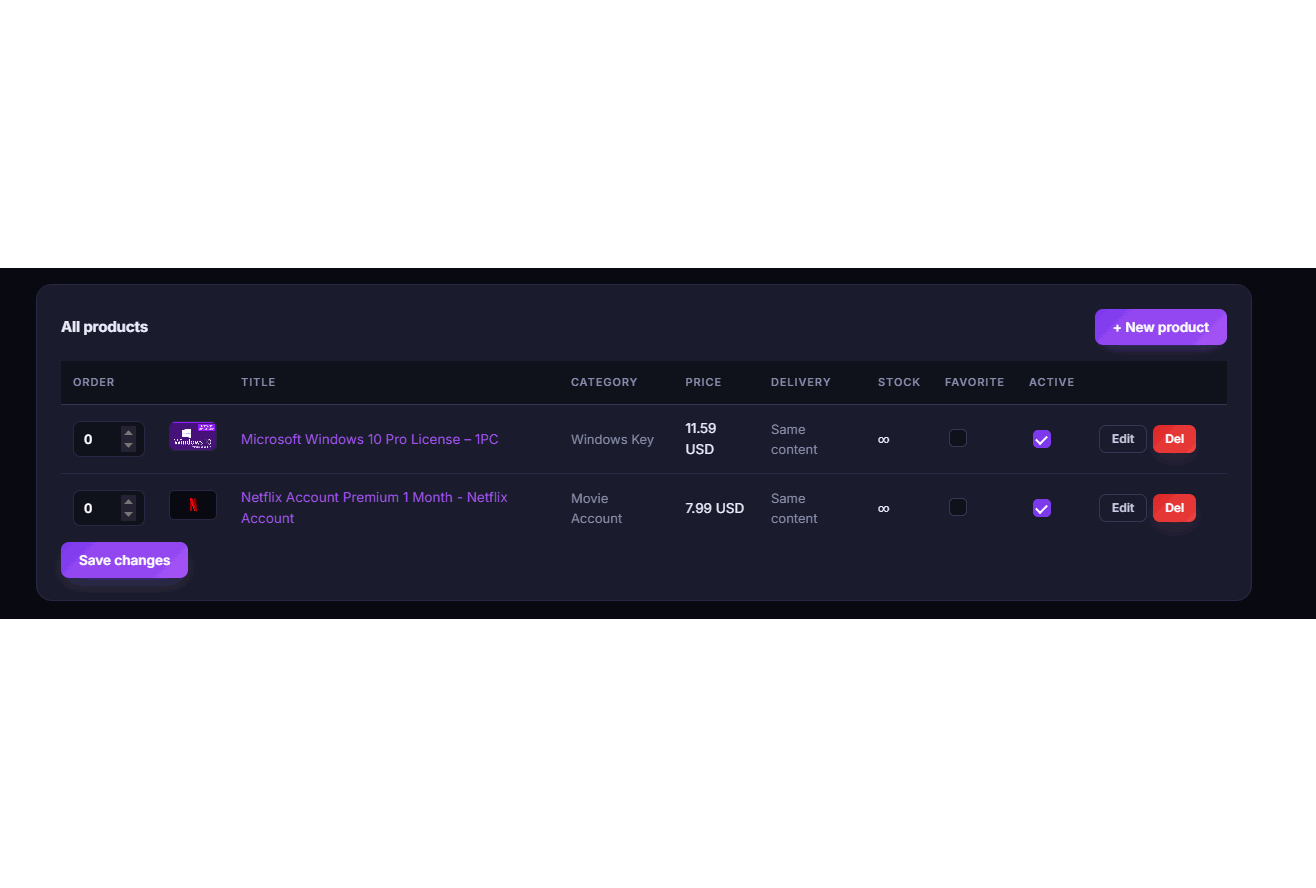Select the Movie Account category cell
Screen dimensions: 1316x888
tap(597, 508)
